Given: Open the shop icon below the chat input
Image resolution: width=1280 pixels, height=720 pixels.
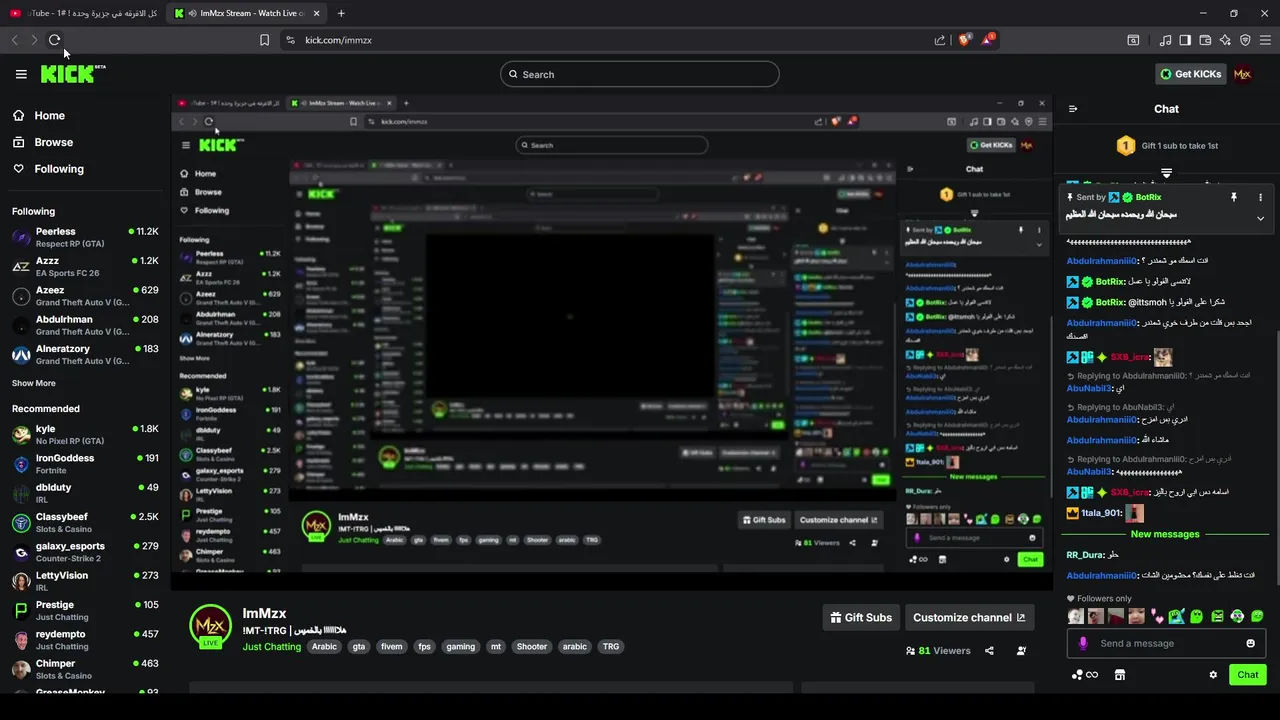Looking at the screenshot, I should pyautogui.click(x=1120, y=675).
